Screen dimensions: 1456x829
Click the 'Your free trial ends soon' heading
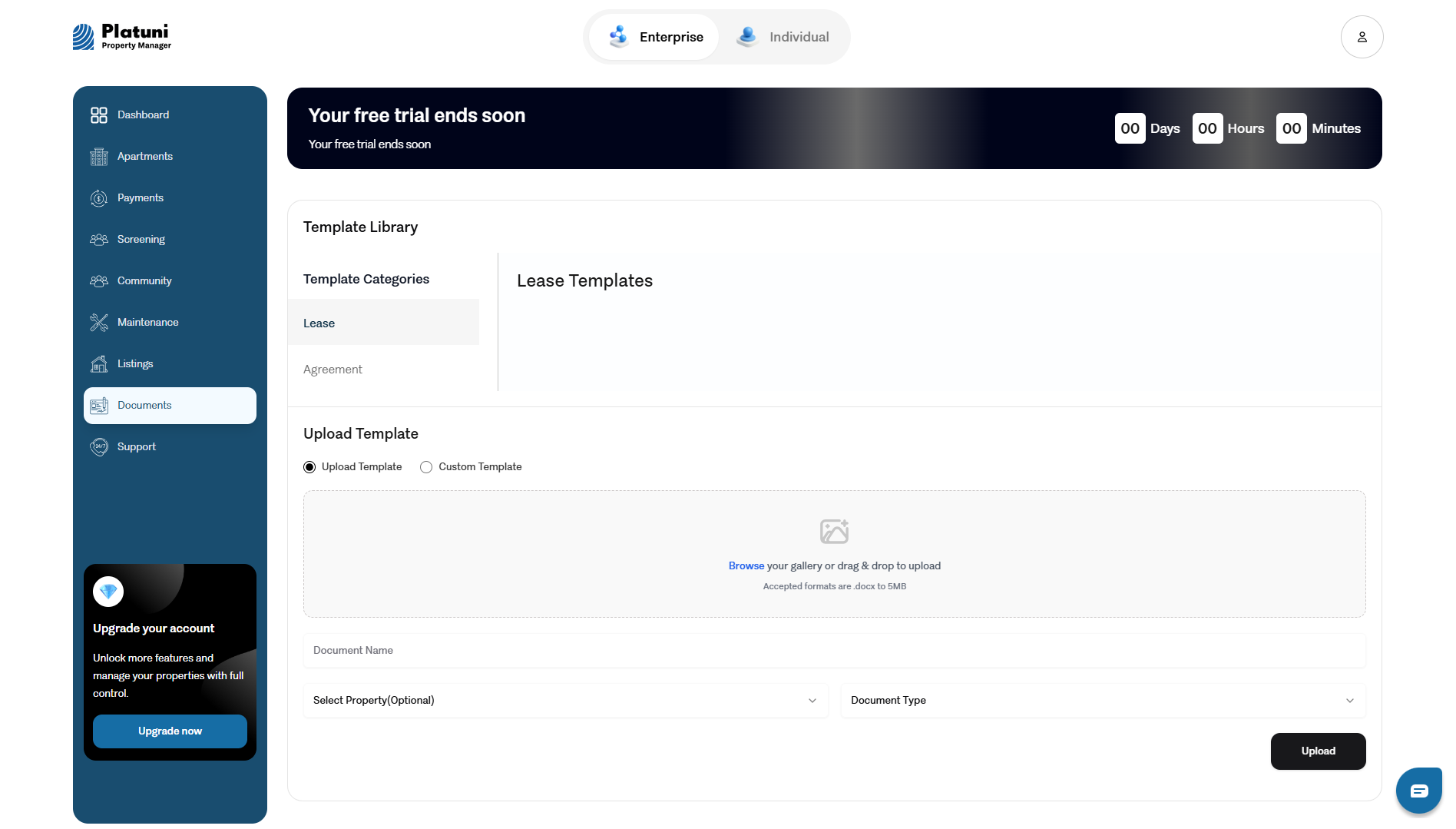click(x=417, y=116)
